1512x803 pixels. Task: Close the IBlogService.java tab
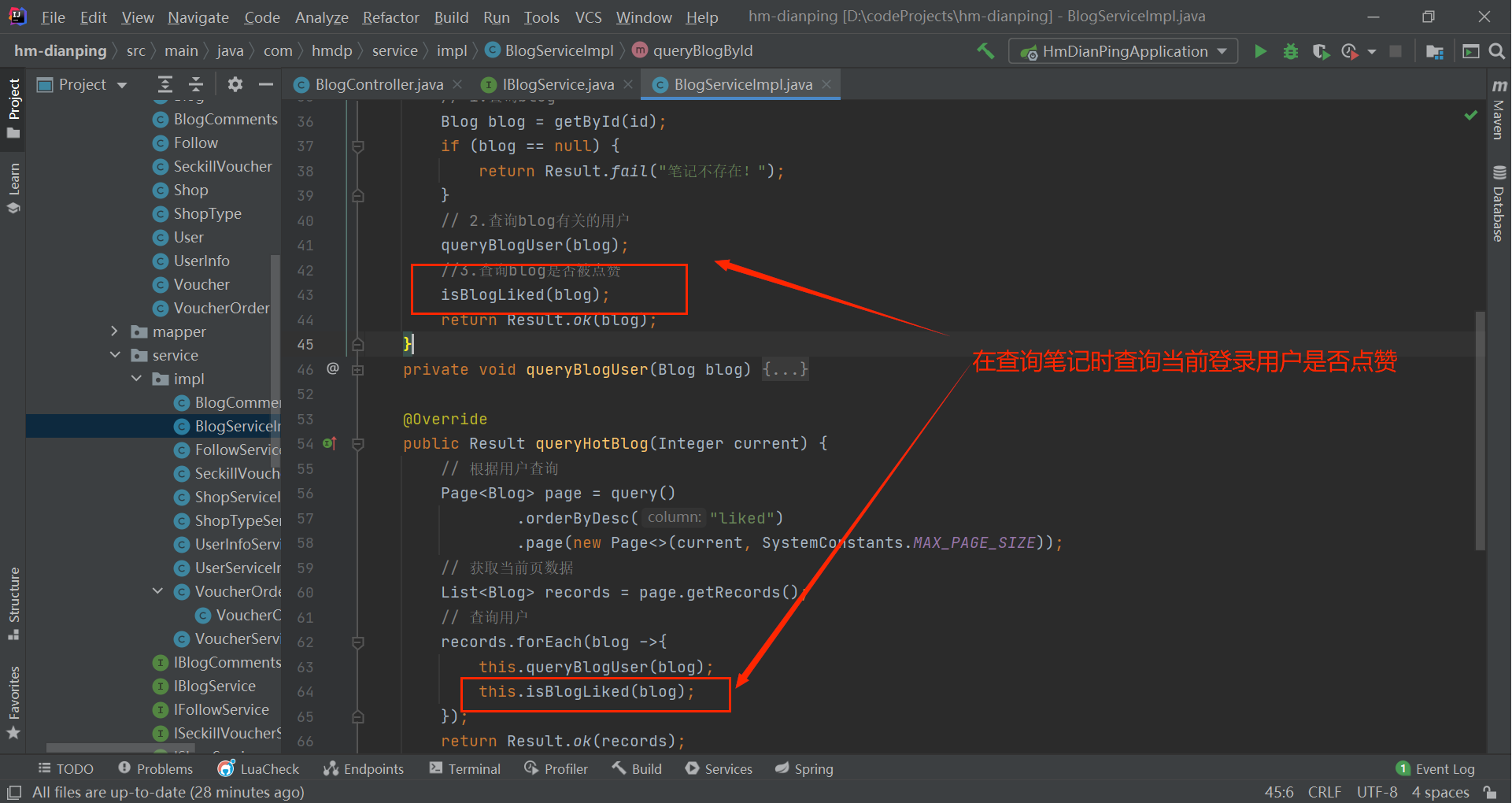tap(628, 84)
